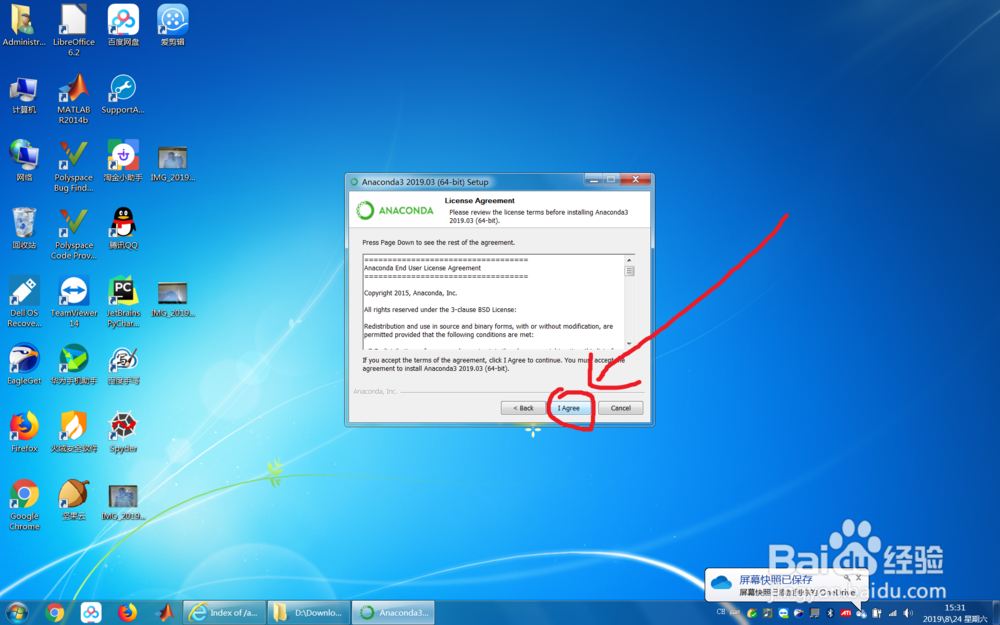This screenshot has height=625, width=1000.
Task: Select IMG_2019 thumbnail beside JetBrains PyCharm
Action: click(x=173, y=300)
